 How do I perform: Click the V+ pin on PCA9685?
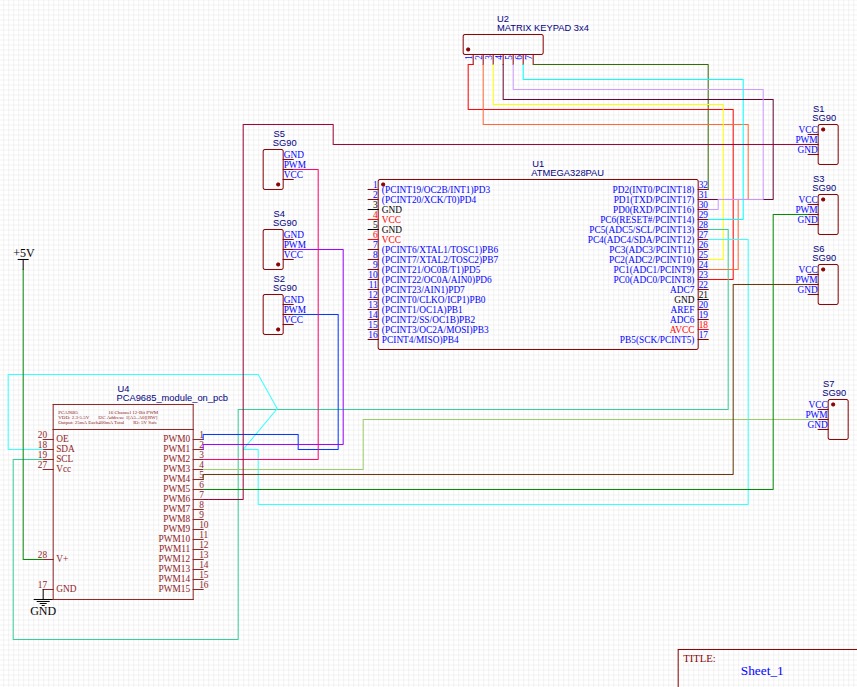point(62,559)
